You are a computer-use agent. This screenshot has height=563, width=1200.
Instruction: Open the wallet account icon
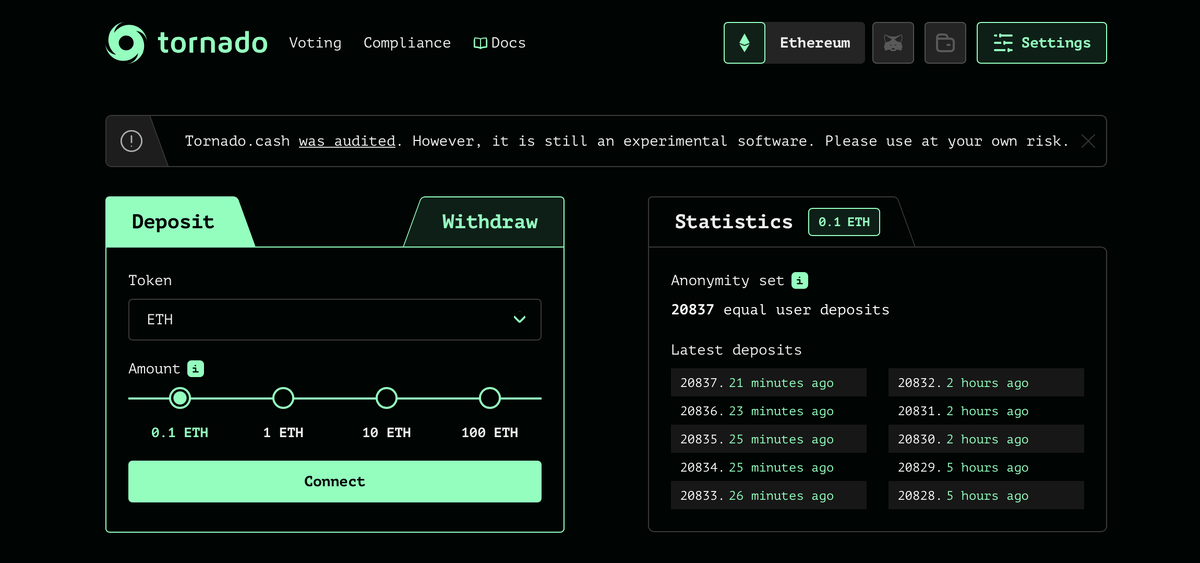(x=945, y=43)
